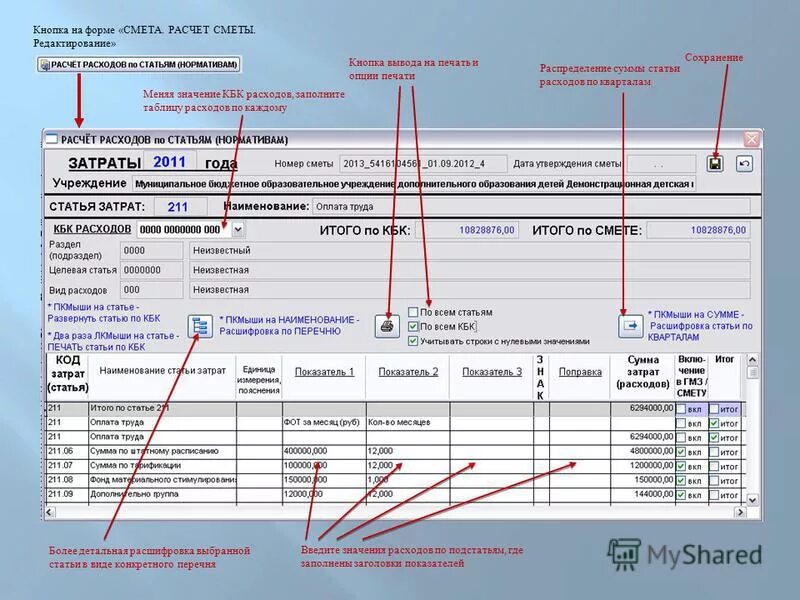This screenshot has width=800, height=600.
Task: Click the СТАТЬЯ ЗАТРАТ field showing 211
Action: pyautogui.click(x=180, y=207)
